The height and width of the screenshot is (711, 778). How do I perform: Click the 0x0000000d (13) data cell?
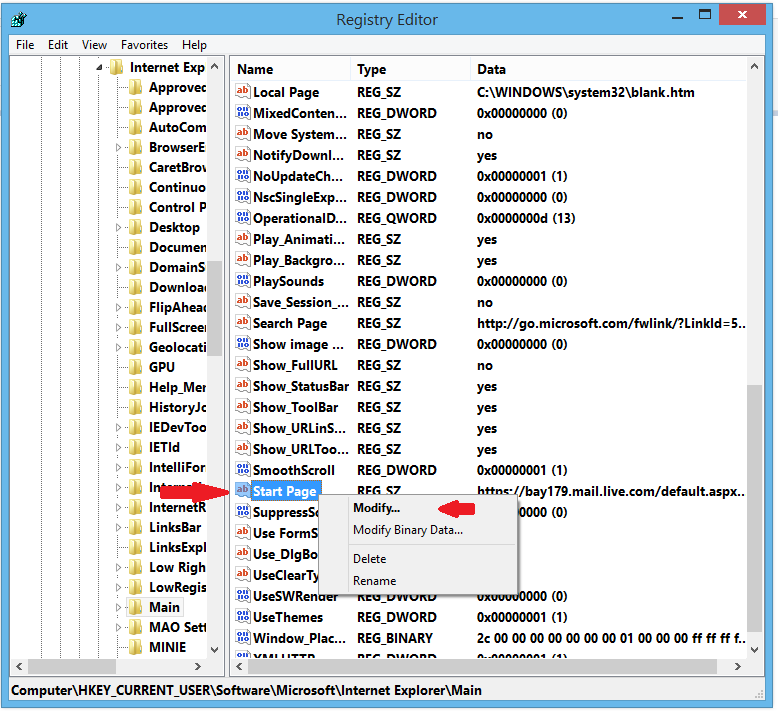click(x=526, y=218)
